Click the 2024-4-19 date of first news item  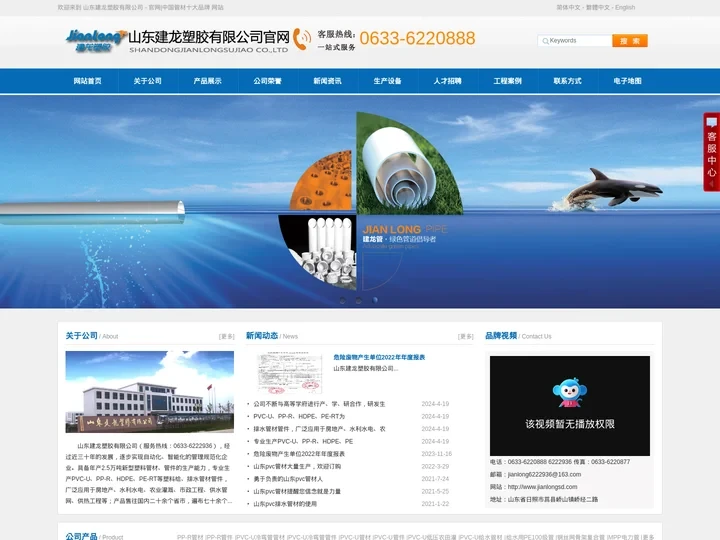tap(435, 404)
